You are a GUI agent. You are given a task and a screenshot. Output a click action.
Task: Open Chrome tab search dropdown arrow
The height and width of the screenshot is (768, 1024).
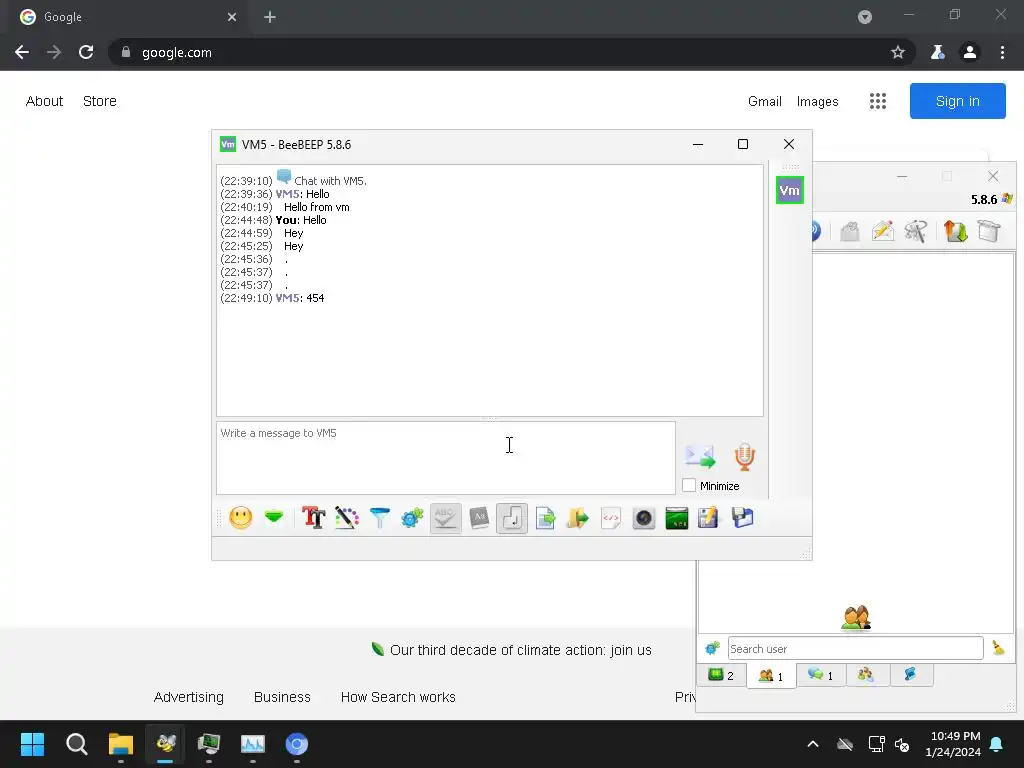[x=865, y=17]
